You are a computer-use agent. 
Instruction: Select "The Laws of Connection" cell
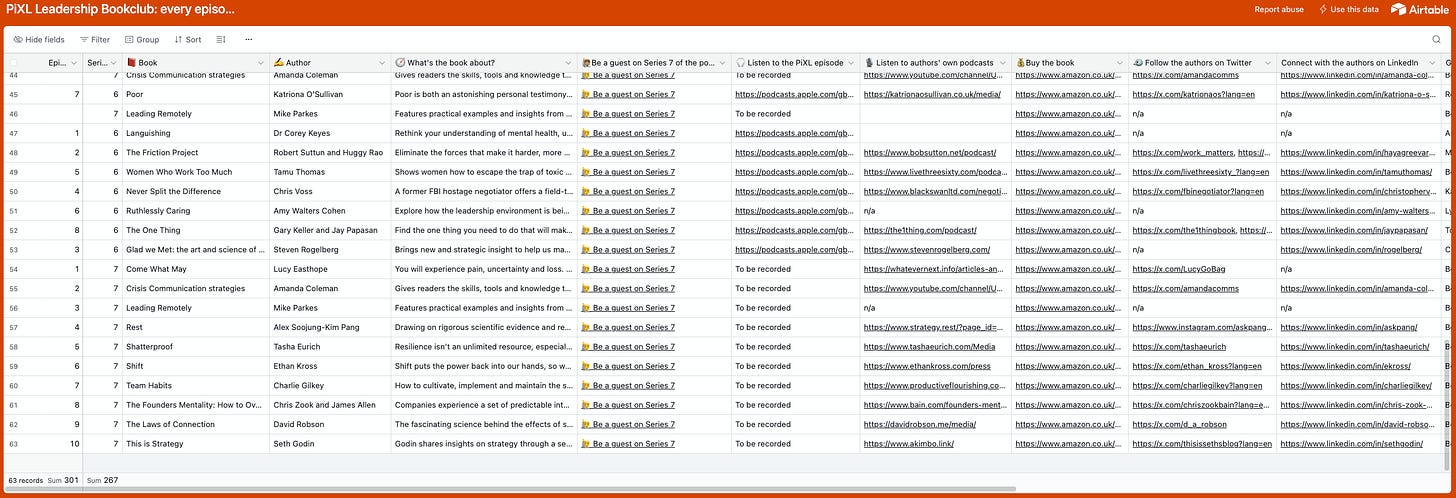tap(196, 424)
